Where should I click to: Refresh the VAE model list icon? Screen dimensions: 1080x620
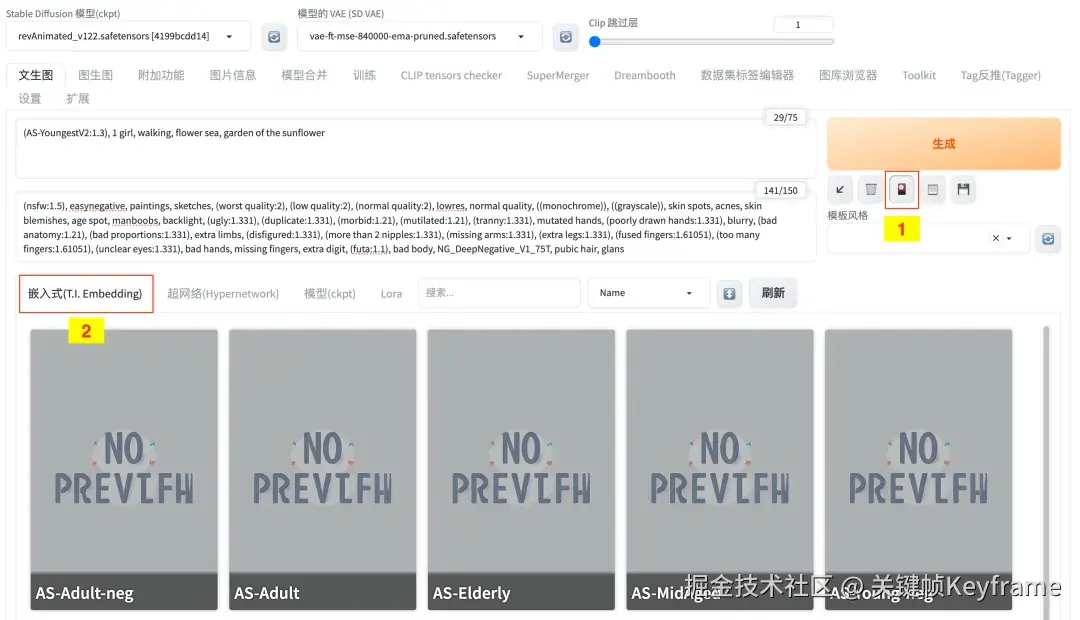tap(566, 36)
